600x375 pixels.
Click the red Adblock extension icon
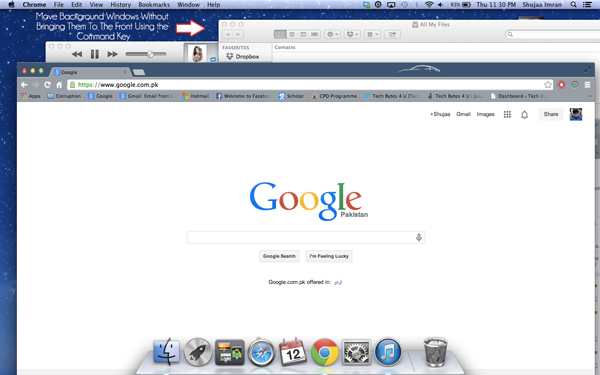[561, 85]
